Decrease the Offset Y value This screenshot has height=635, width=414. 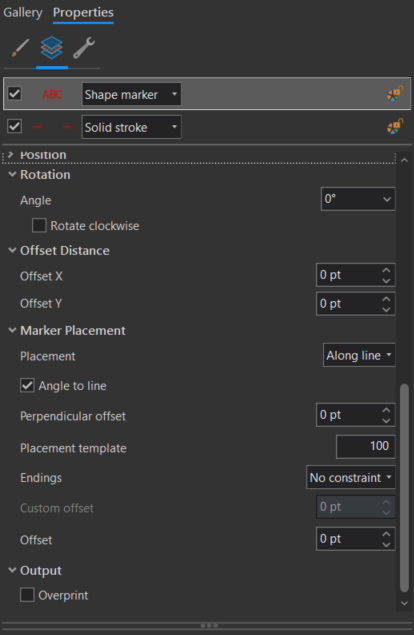(x=386, y=309)
